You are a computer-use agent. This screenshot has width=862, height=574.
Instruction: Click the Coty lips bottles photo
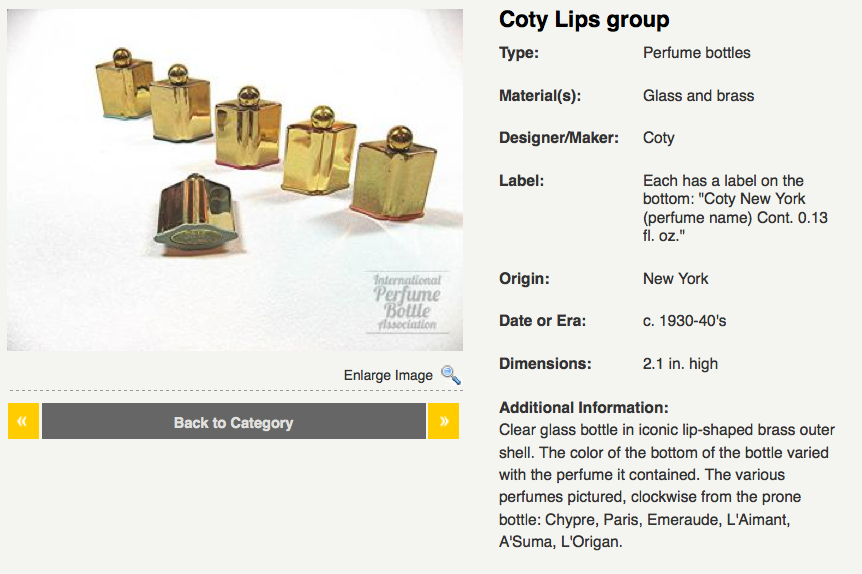[235, 180]
